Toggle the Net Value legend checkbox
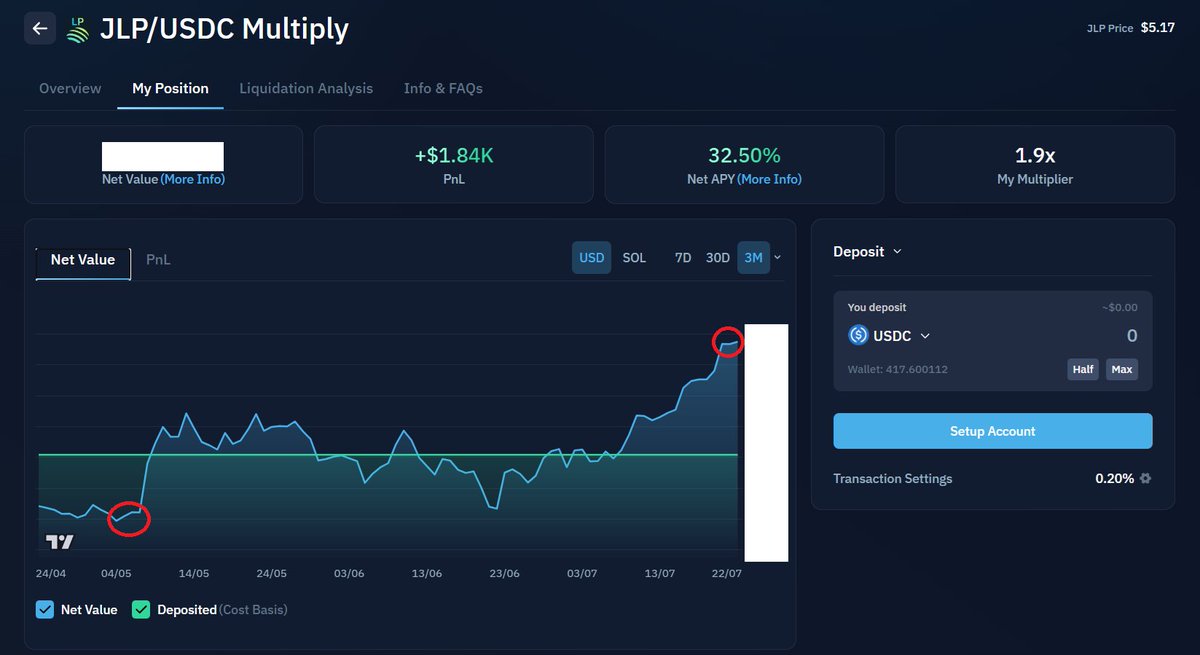 tap(45, 609)
